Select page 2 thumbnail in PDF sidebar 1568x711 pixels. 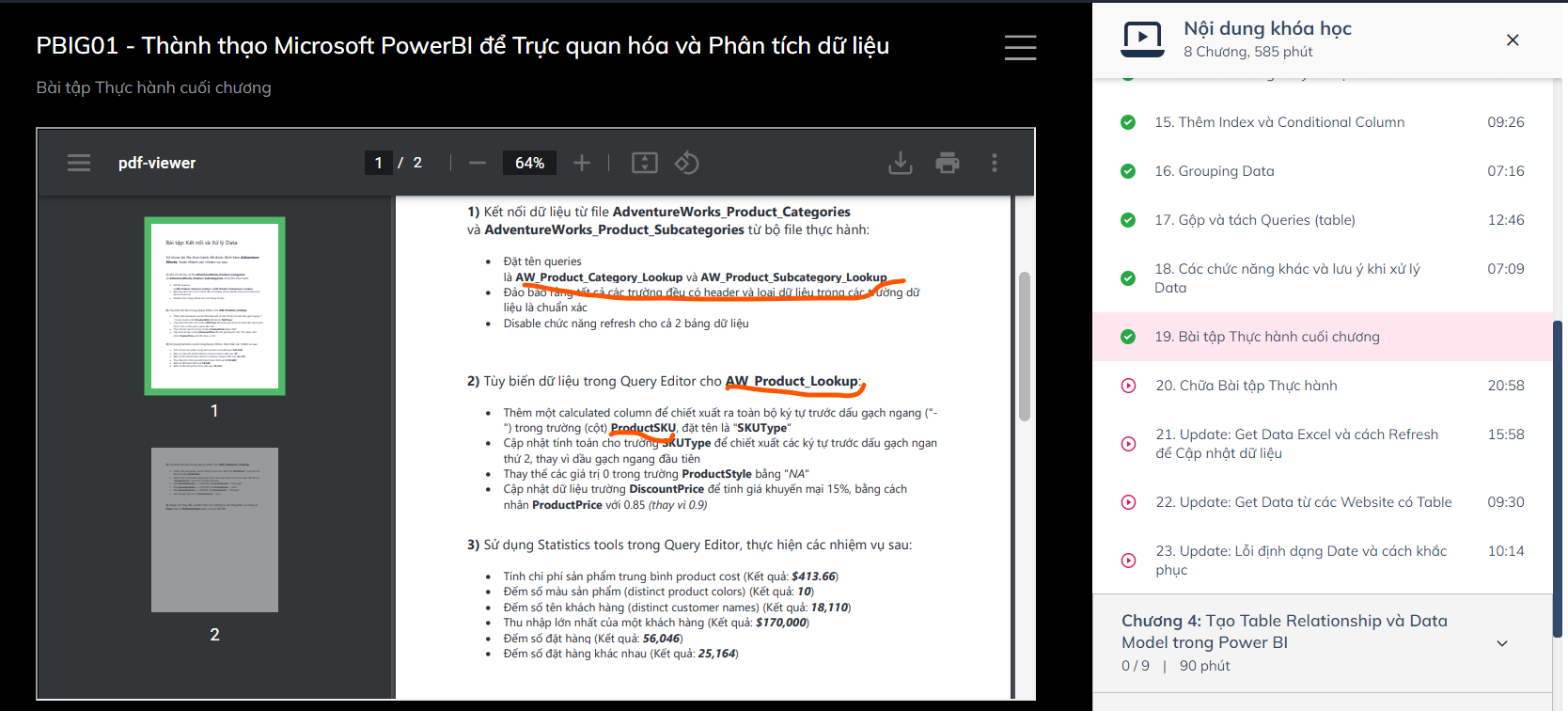(x=214, y=529)
